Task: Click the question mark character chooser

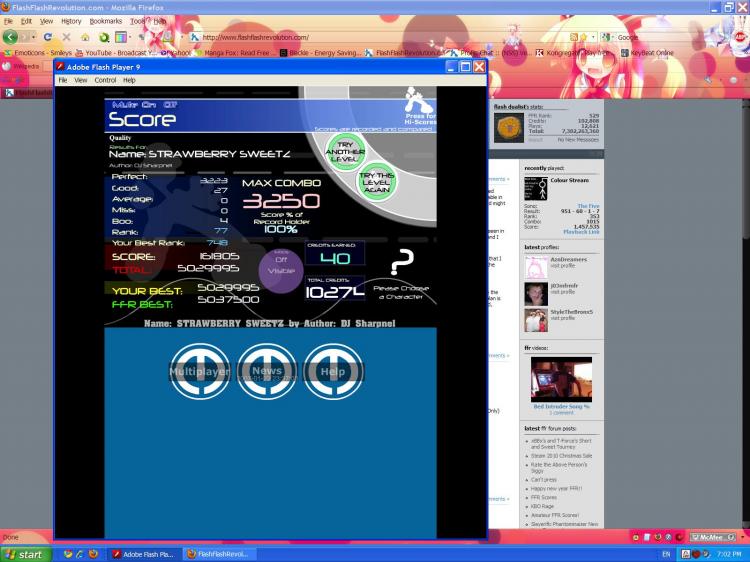Action: pyautogui.click(x=402, y=262)
